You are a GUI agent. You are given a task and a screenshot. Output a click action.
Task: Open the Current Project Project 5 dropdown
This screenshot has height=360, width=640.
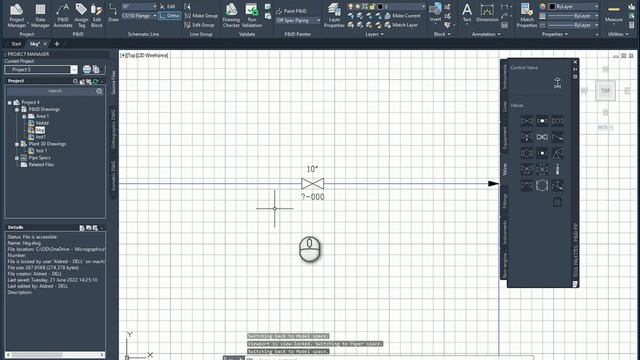point(41,69)
